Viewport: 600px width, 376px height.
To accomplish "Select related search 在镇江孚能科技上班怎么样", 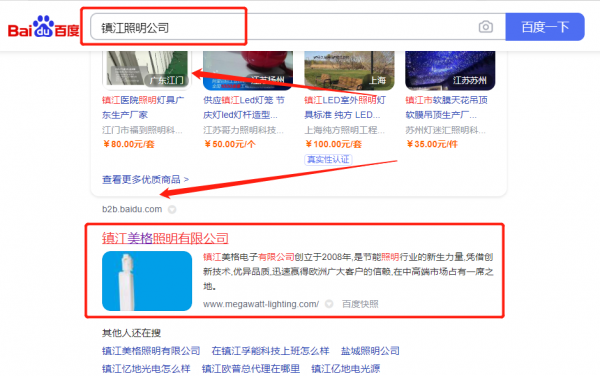I will 270,351.
